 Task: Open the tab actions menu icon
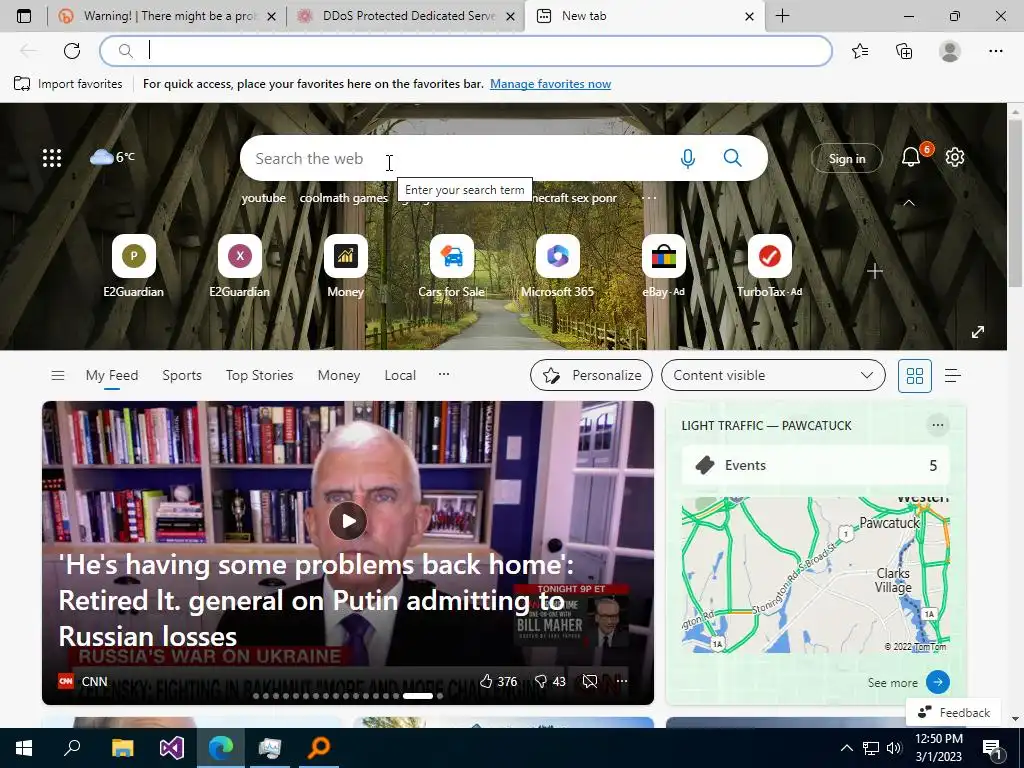(x=24, y=16)
